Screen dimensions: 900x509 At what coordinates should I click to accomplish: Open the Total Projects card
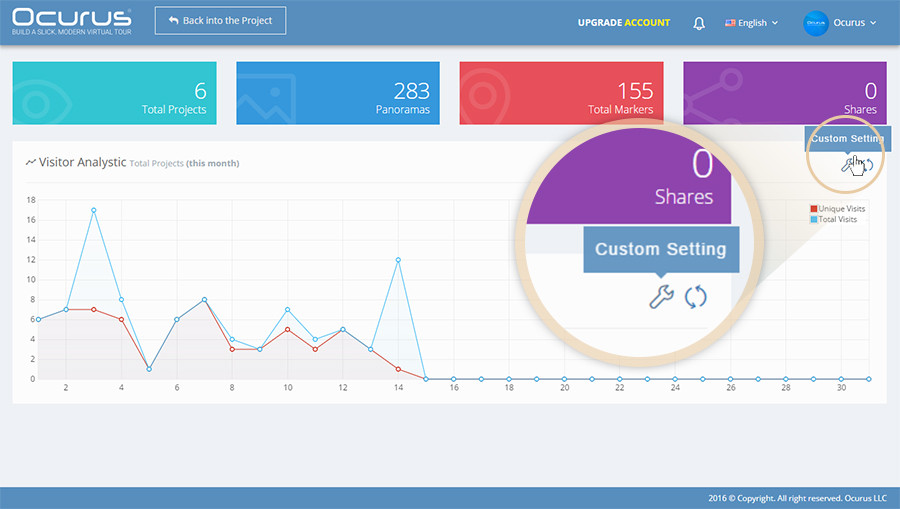pyautogui.click(x=114, y=93)
